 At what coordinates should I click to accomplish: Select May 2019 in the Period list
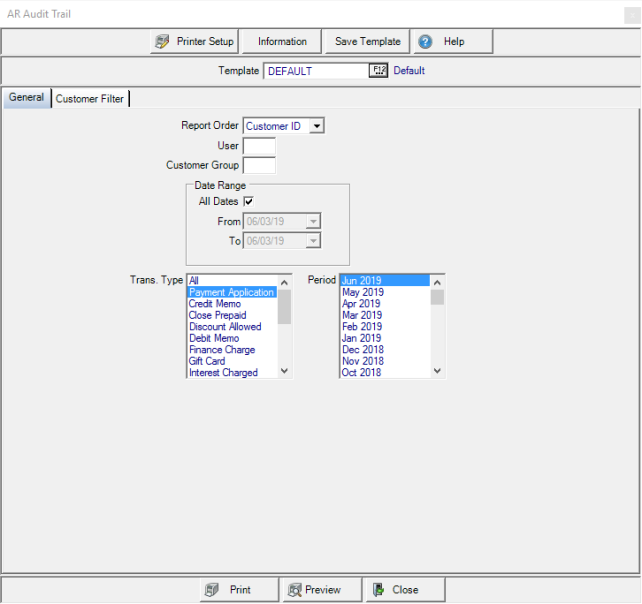pyautogui.click(x=361, y=292)
